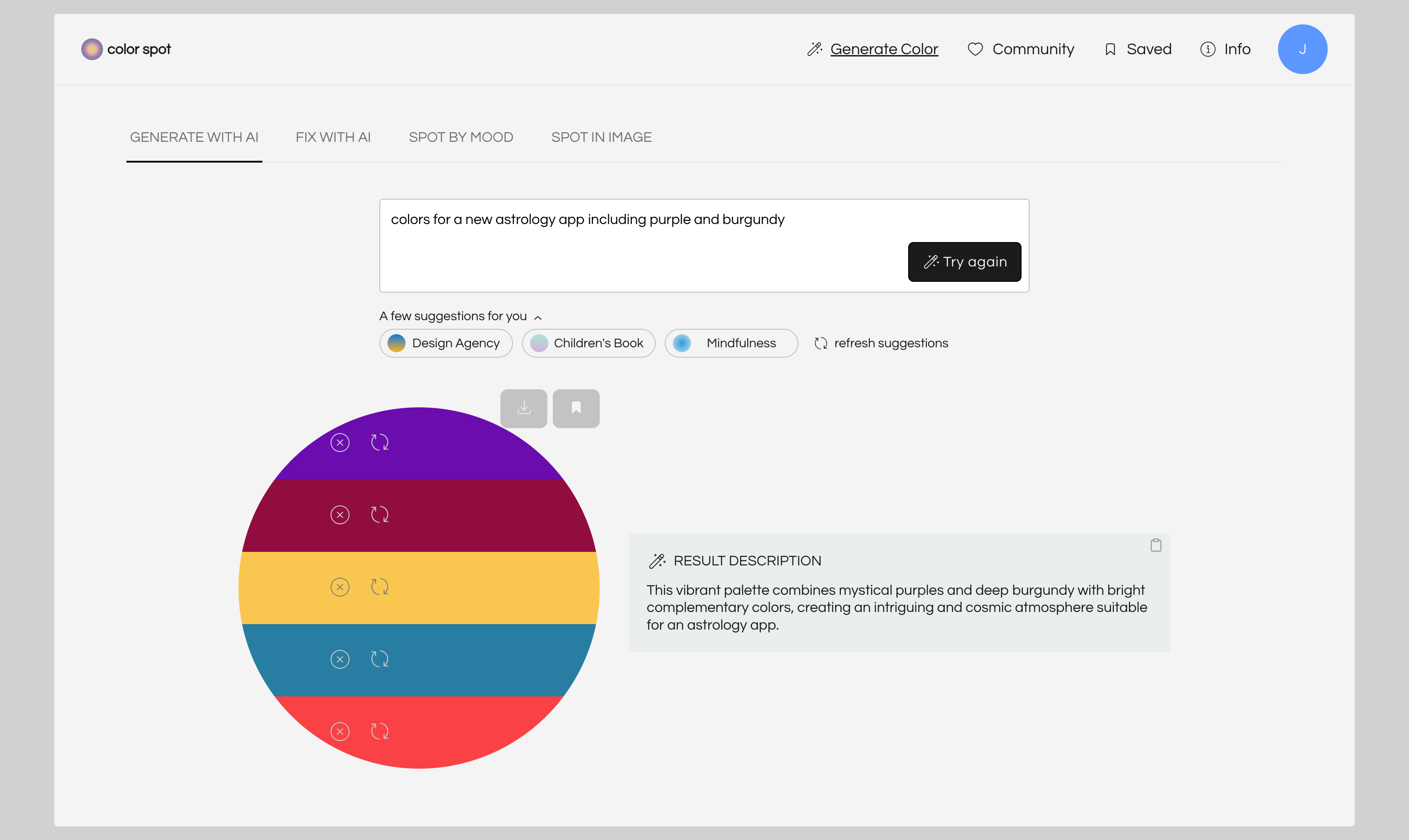Screen dimensions: 1409x840
Task: Regenerate the purple color stripe
Action: 380,443
